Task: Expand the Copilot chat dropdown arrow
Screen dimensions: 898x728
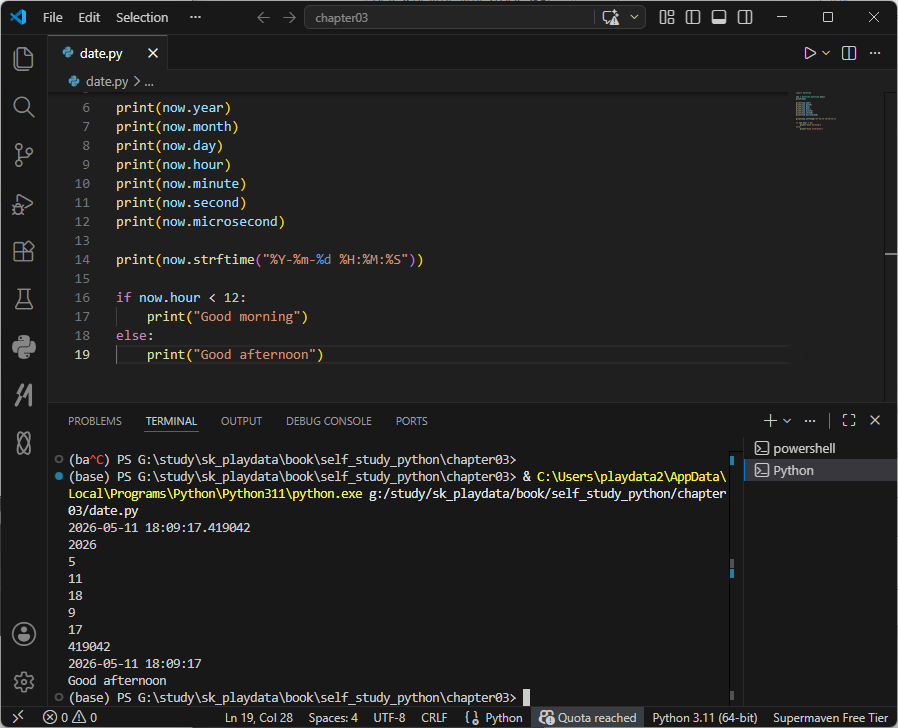Action: 634,18
